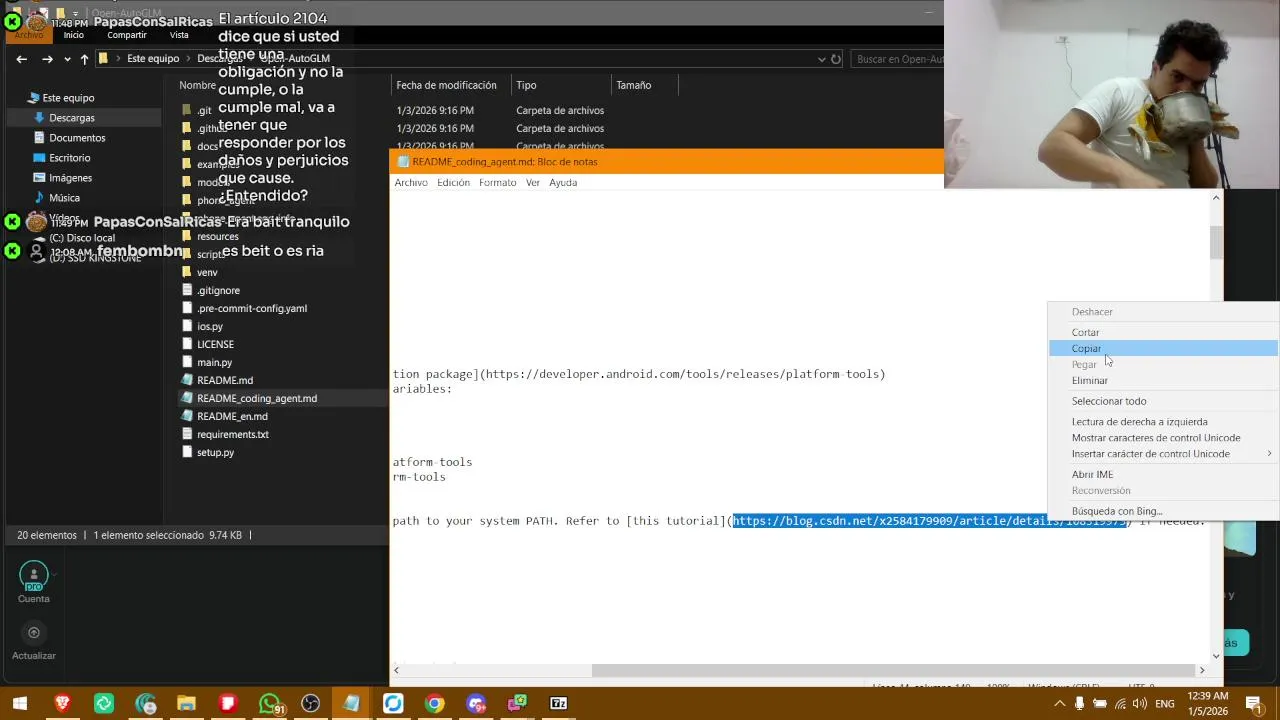Open Notepad's Archivo menu
The width and height of the screenshot is (1280, 720).
[410, 182]
